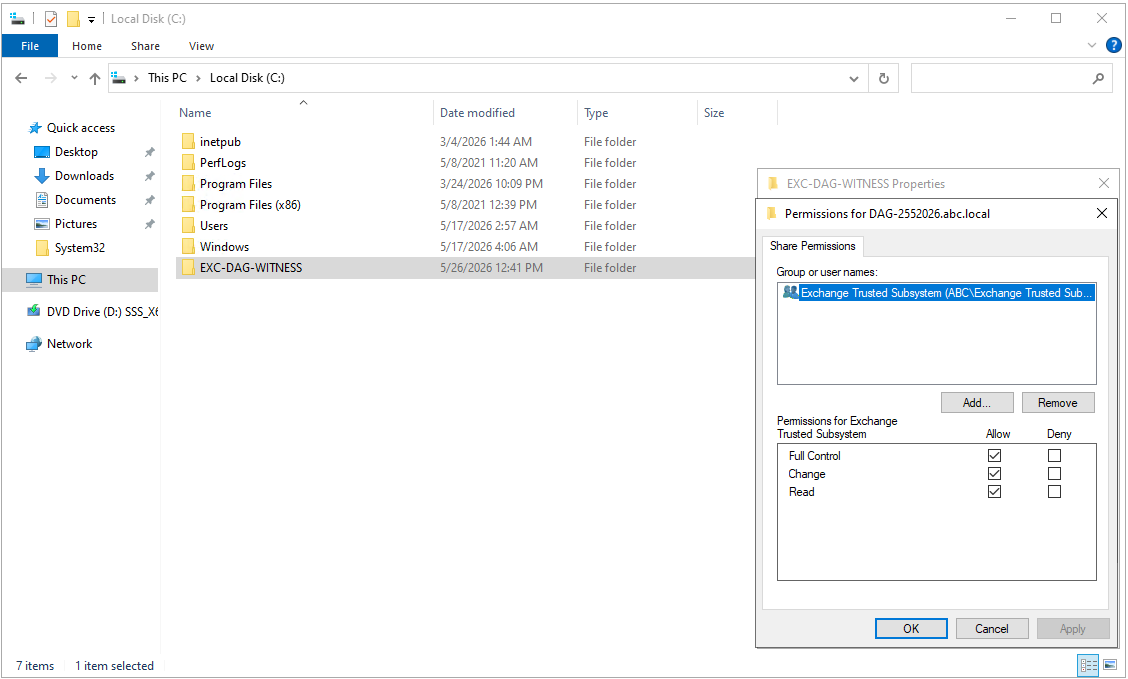The width and height of the screenshot is (1128, 679).
Task: Open the address bar history dropdown
Action: pos(854,78)
